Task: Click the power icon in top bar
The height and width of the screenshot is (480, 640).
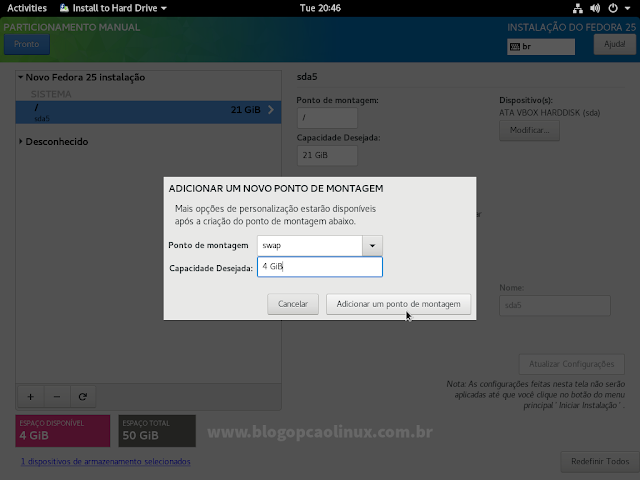Action: point(613,8)
